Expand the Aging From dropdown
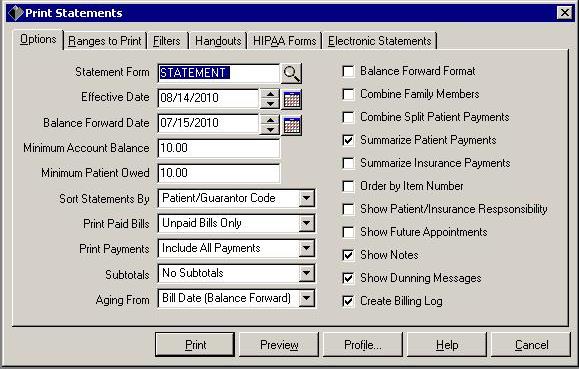Image resolution: width=579 pixels, height=369 pixels. pyautogui.click(x=306, y=298)
